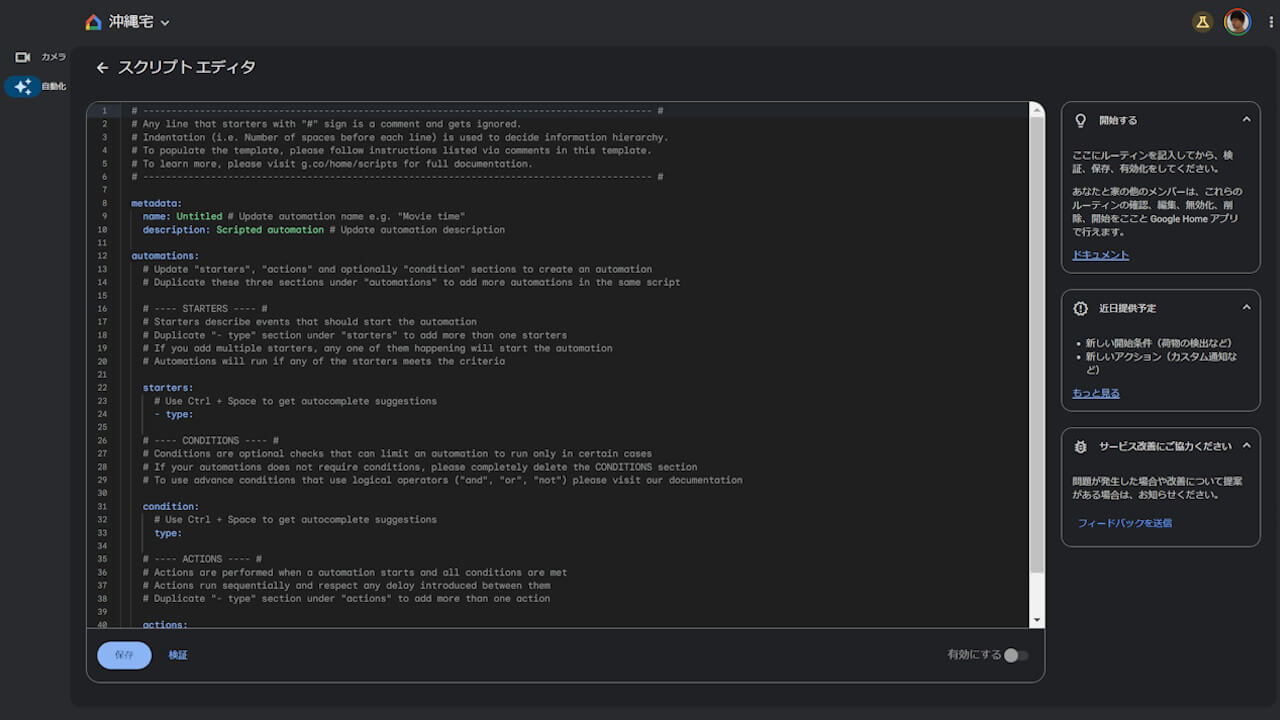Click the alert icon beside 近日提供予定
The height and width of the screenshot is (720, 1280).
click(x=1080, y=308)
